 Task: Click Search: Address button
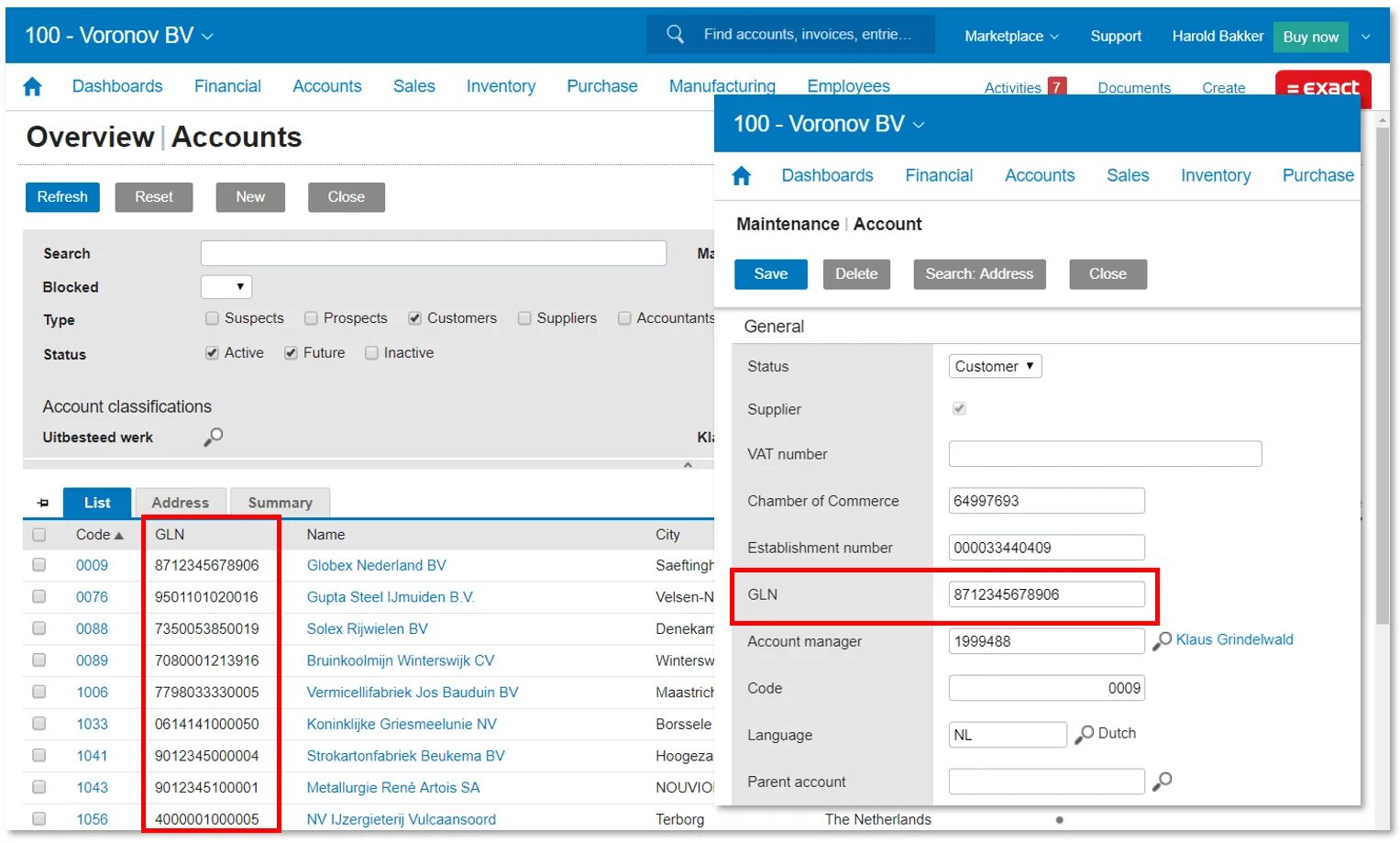pos(979,274)
